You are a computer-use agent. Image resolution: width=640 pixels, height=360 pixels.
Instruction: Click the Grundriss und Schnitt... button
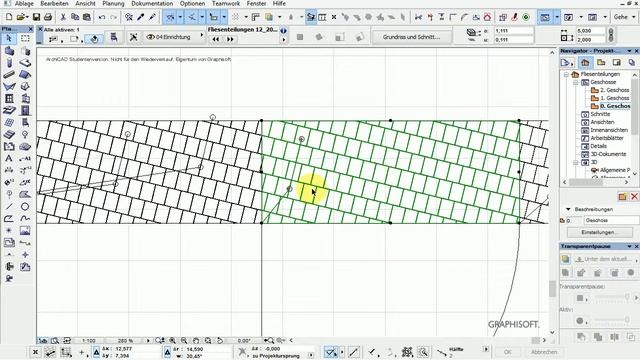click(411, 37)
